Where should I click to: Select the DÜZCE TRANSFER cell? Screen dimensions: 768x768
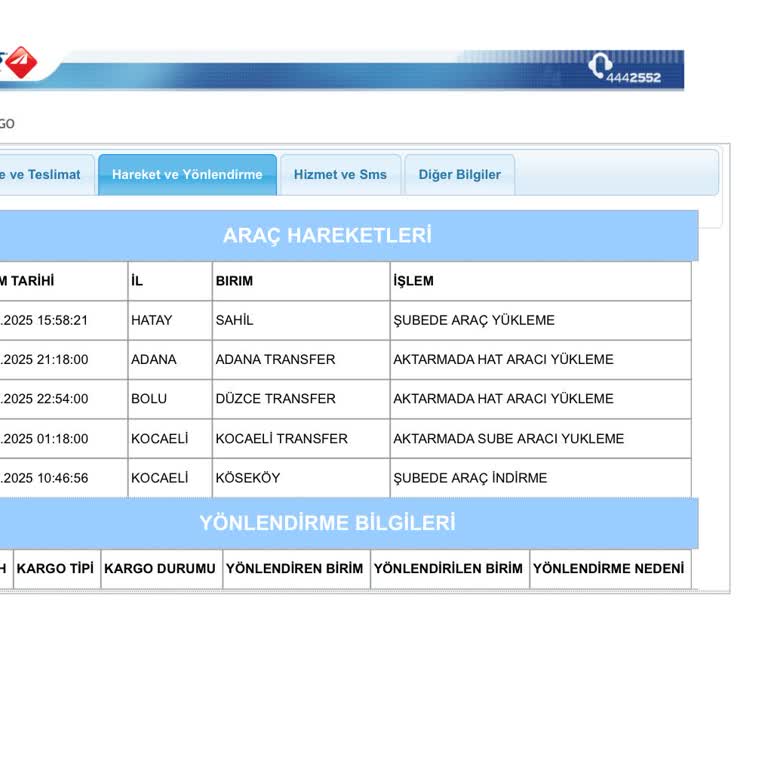coord(301,399)
